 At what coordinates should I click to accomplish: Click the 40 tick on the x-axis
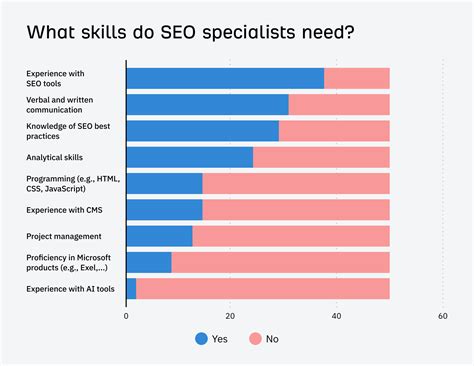pos(336,316)
